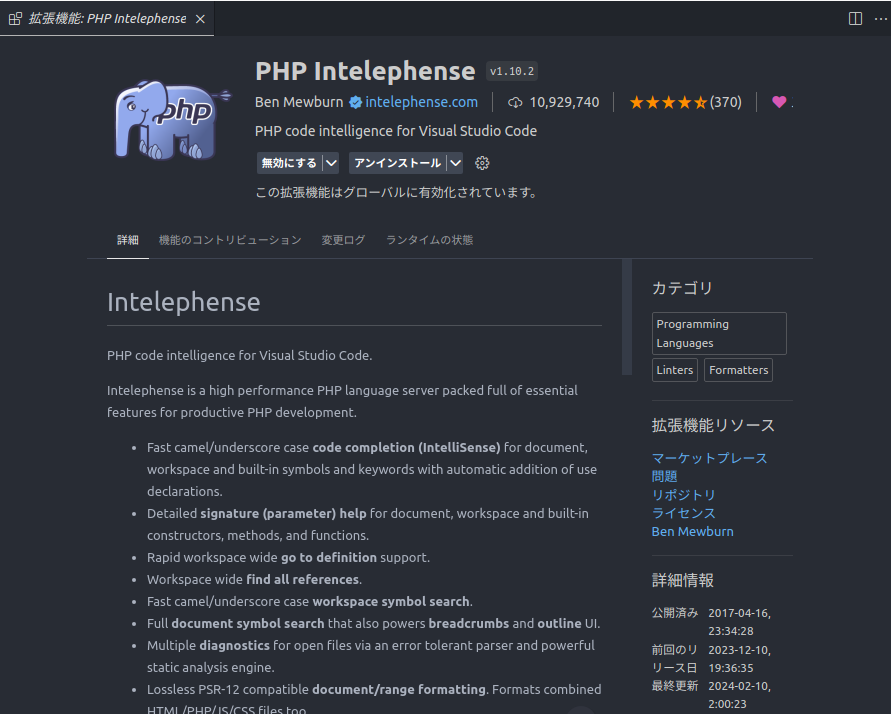Image resolution: width=891 pixels, height=714 pixels.
Task: Click the Linters category tag
Action: click(x=675, y=370)
